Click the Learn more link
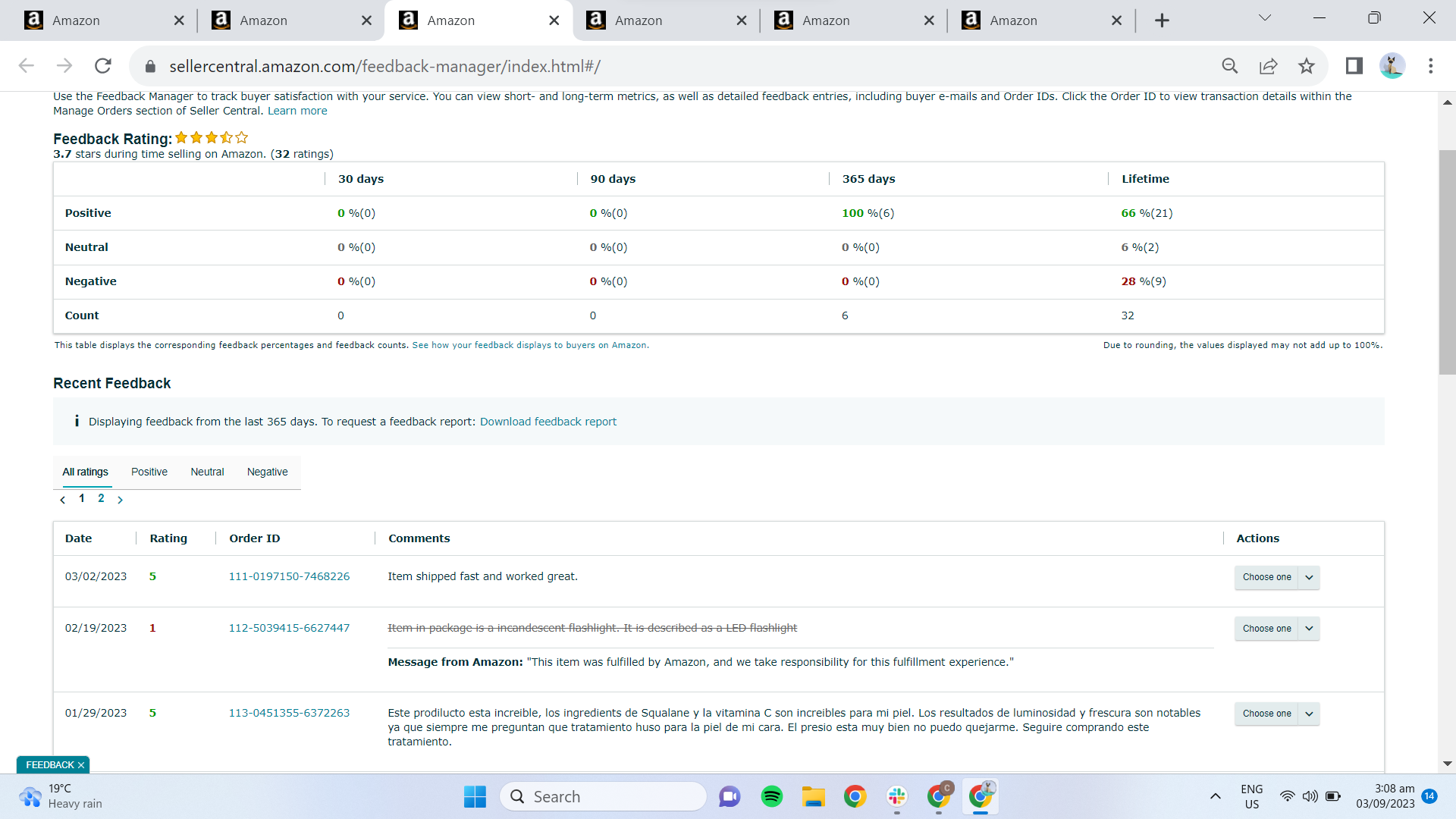This screenshot has width=1456, height=819. click(x=297, y=111)
